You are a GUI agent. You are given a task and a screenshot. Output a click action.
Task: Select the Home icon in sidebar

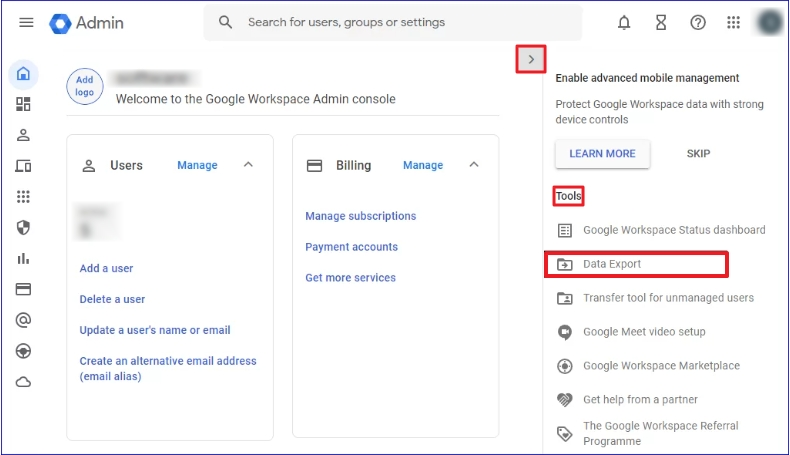click(23, 74)
